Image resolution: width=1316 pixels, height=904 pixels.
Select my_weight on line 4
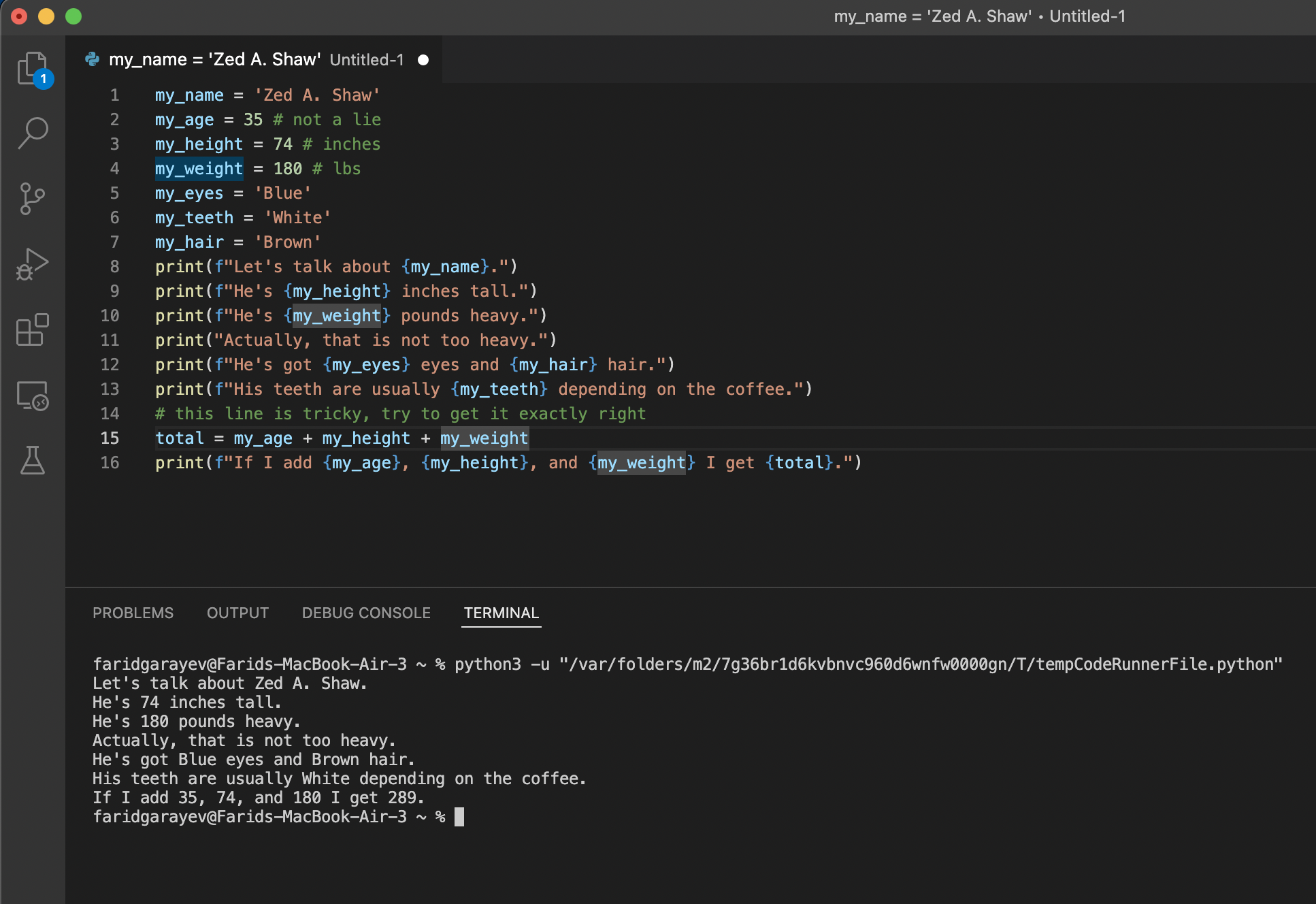[198, 168]
